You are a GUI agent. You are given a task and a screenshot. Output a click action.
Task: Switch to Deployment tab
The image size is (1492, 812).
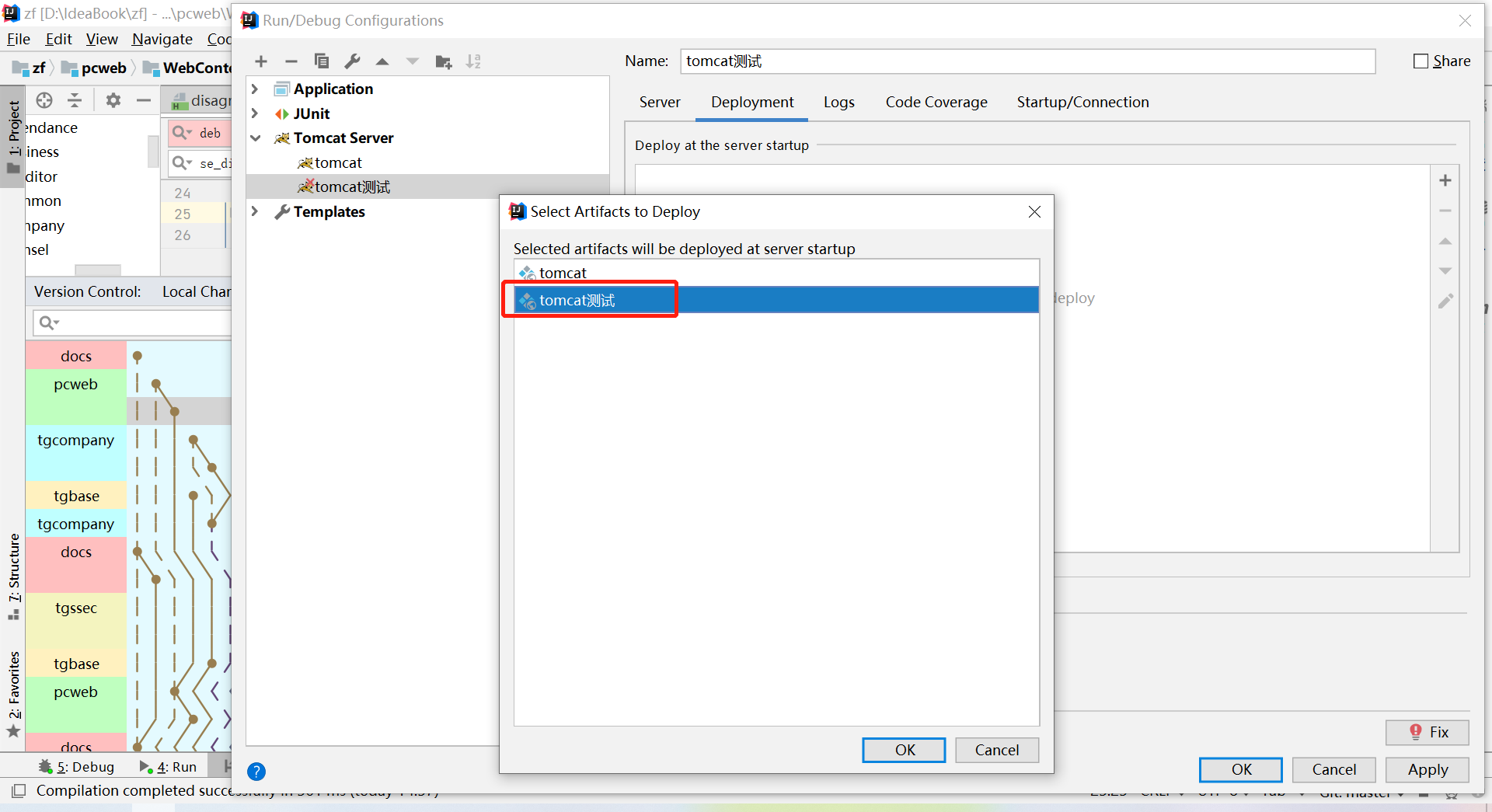(752, 102)
